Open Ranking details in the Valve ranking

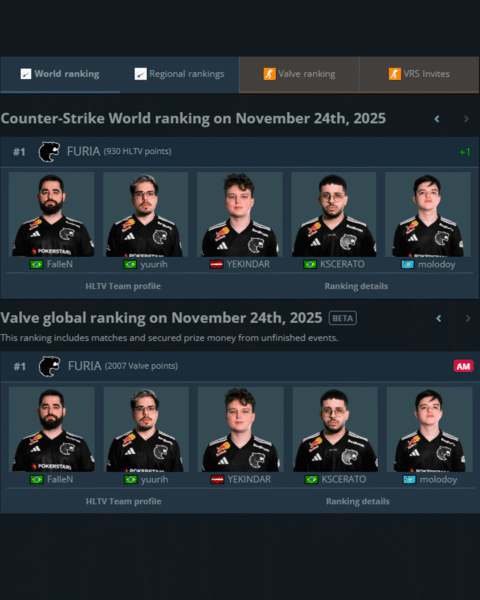click(x=358, y=501)
